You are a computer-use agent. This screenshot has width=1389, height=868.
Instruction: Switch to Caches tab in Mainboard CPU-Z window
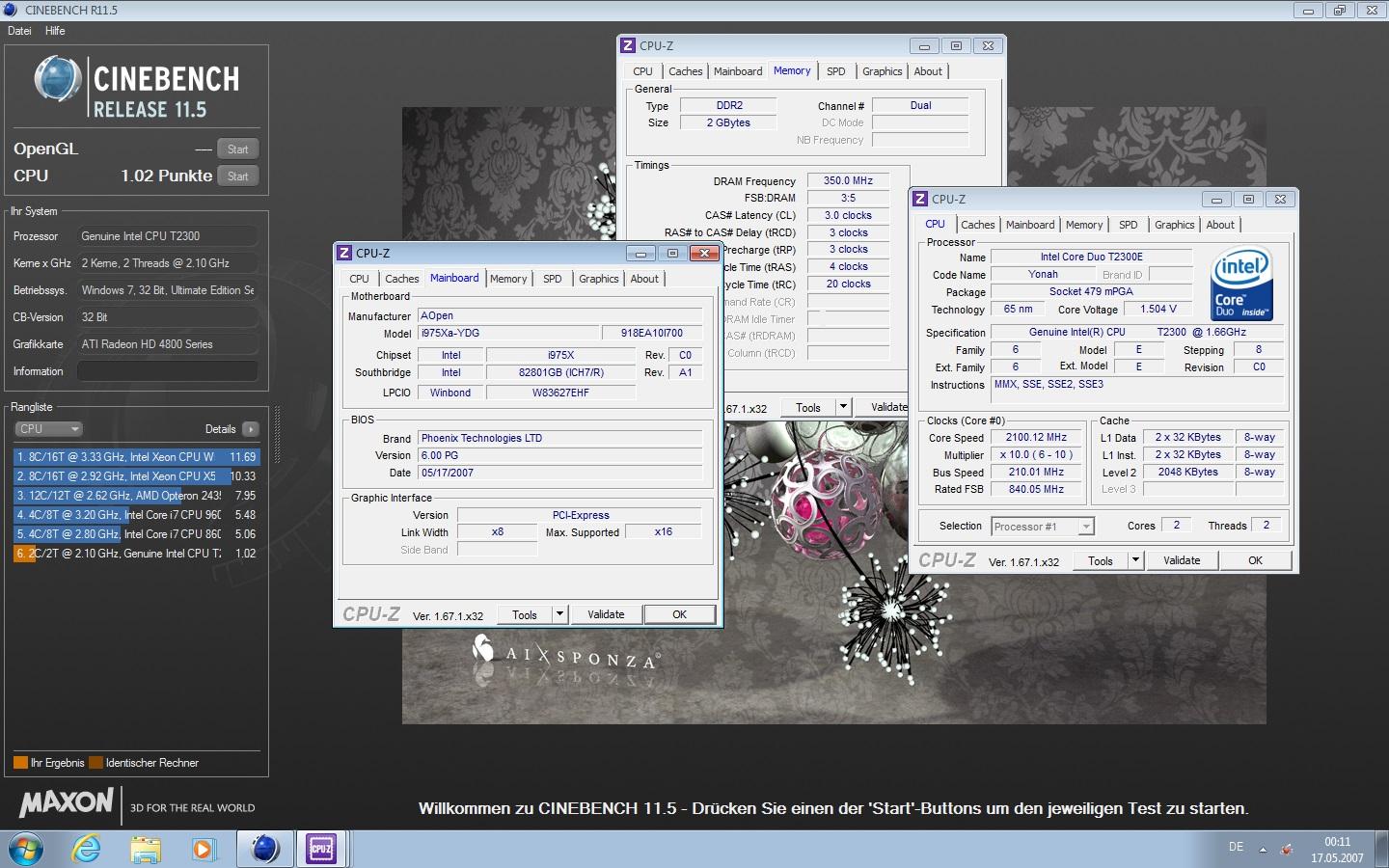[x=402, y=279]
